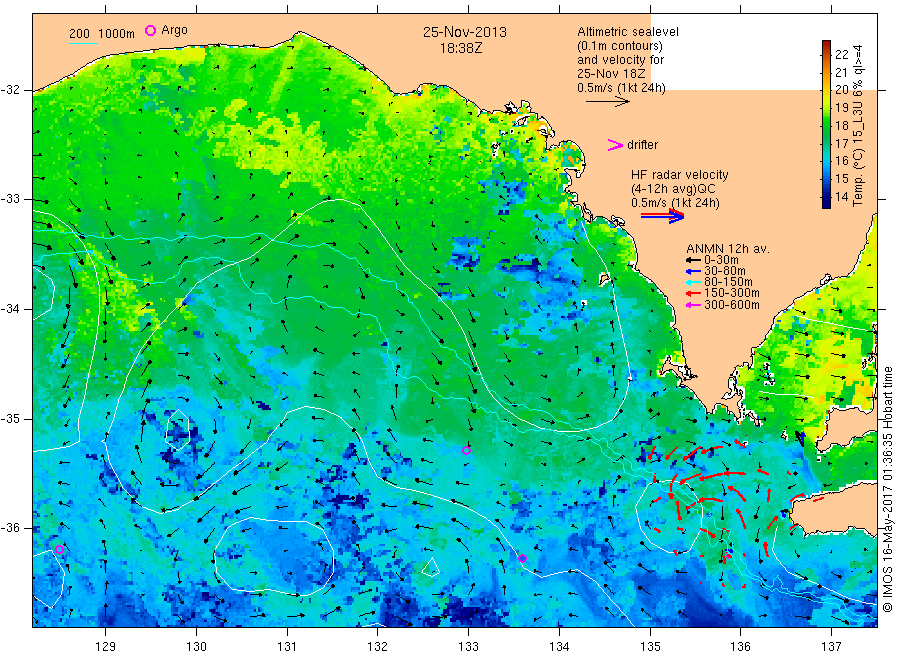The image size is (900, 660).
Task: Click the Argo float marker near 133°E, 35.3°S
Action: (x=467, y=451)
